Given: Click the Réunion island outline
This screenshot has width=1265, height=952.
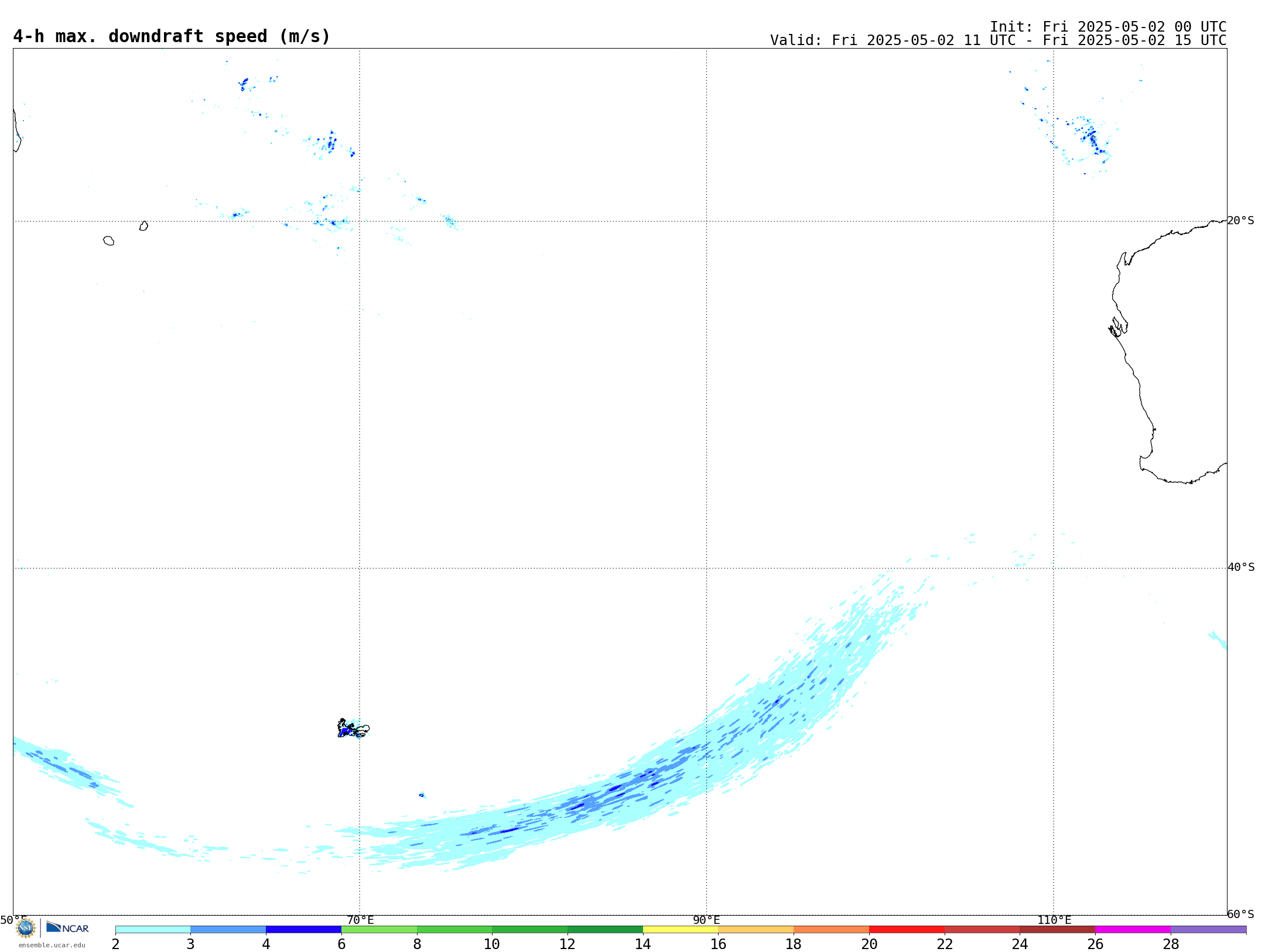Looking at the screenshot, I should point(108,241).
